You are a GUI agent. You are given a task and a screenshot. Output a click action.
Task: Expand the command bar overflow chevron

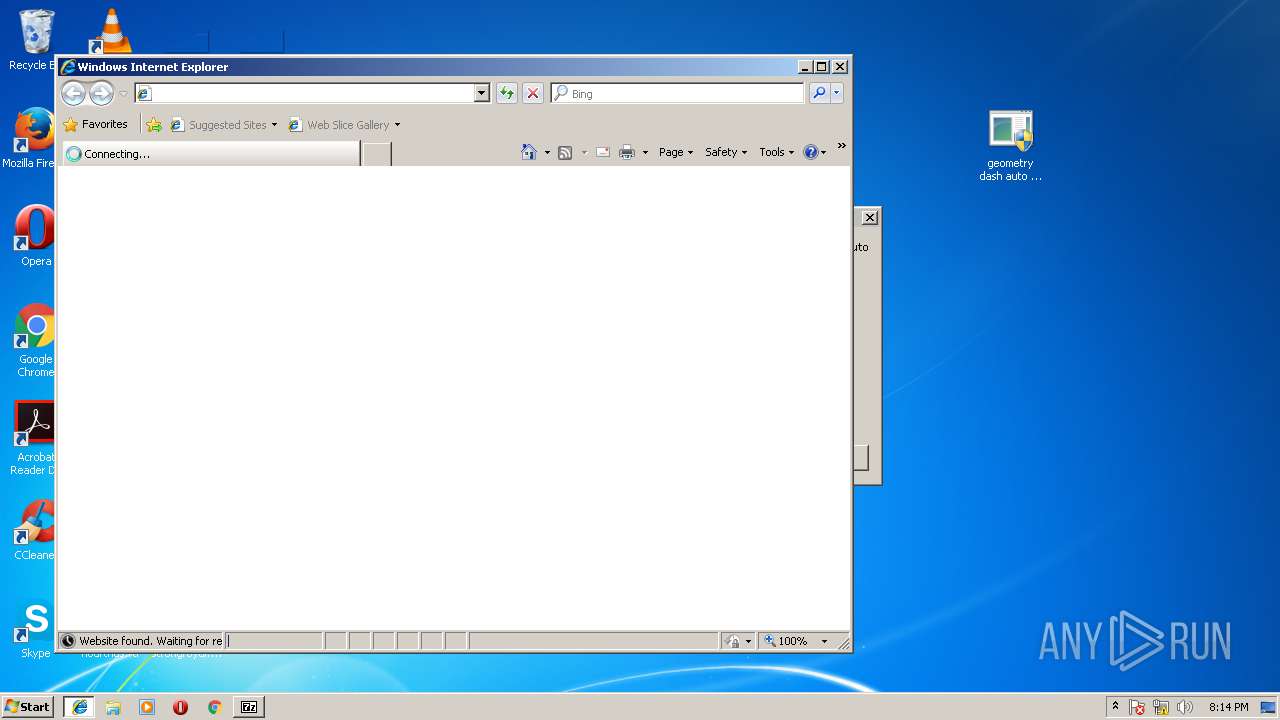click(841, 146)
